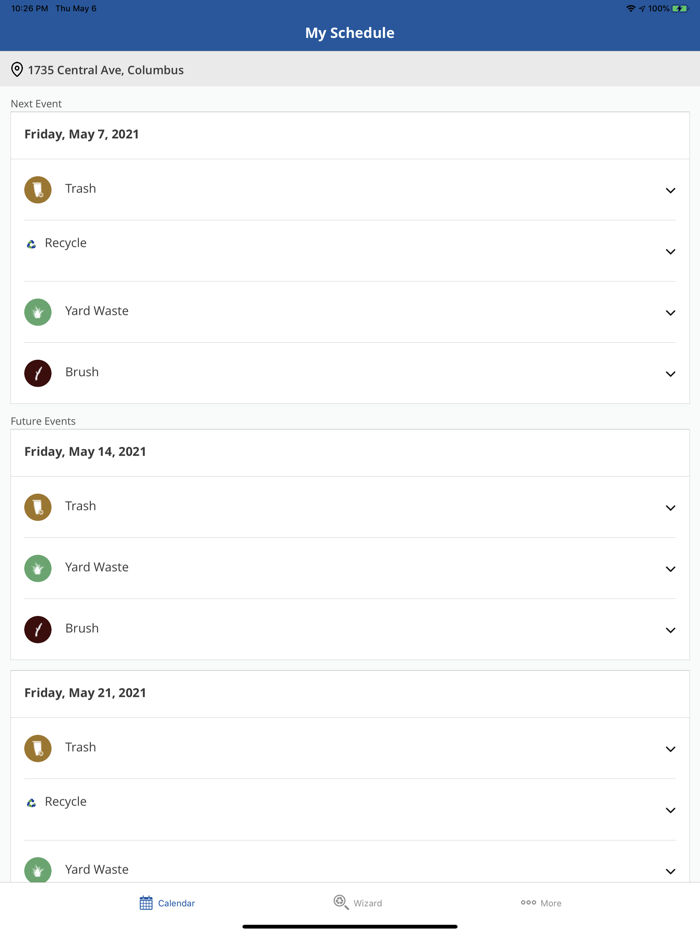Tap the Trash icon under May 14
Viewport: 700px width, 934px height.
38,507
